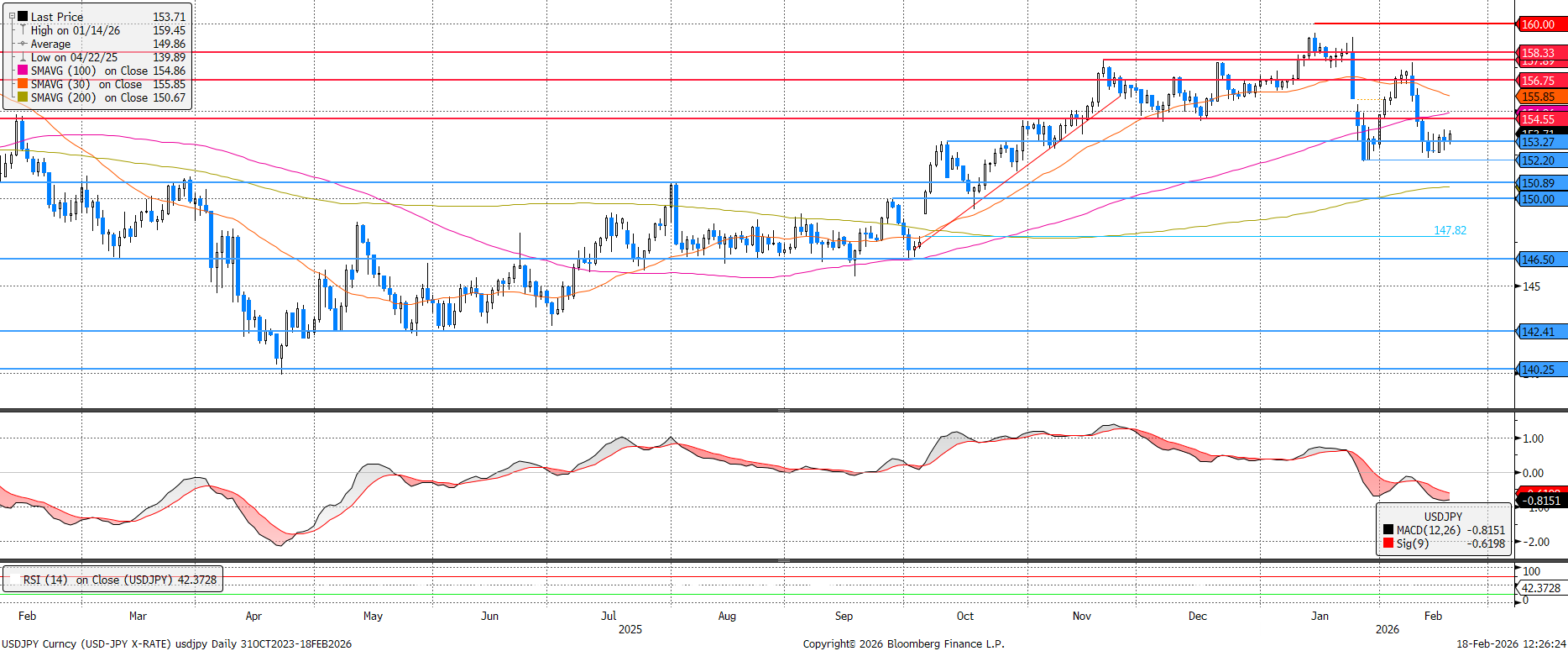Click the orange SMAVG (30) swatch
Screen dimensions: 1568x651
click(23, 84)
